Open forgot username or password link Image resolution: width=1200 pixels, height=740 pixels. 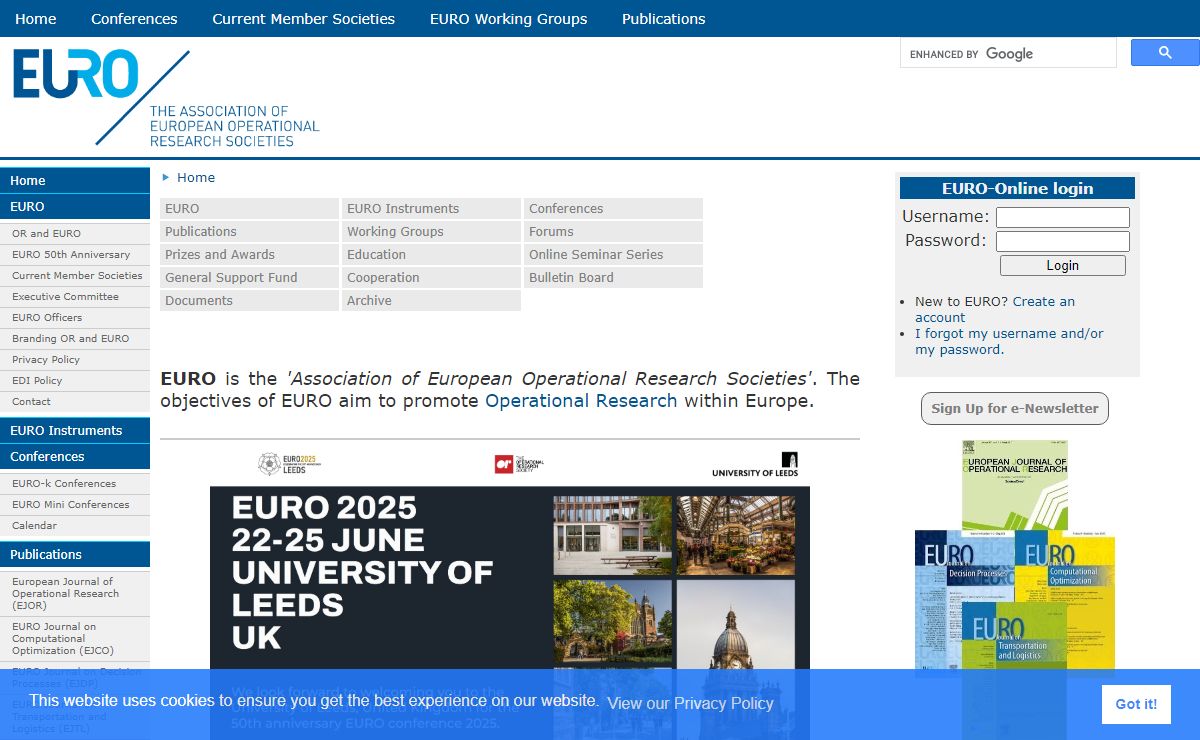(x=1009, y=341)
